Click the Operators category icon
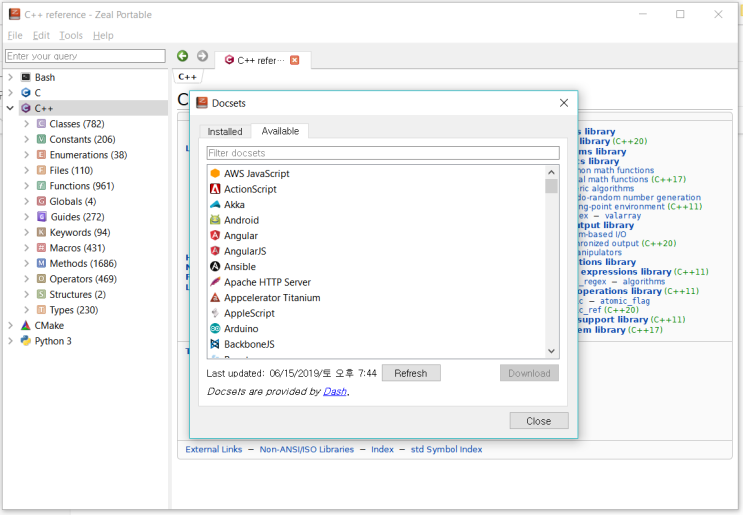743x515 pixels. coord(42,279)
